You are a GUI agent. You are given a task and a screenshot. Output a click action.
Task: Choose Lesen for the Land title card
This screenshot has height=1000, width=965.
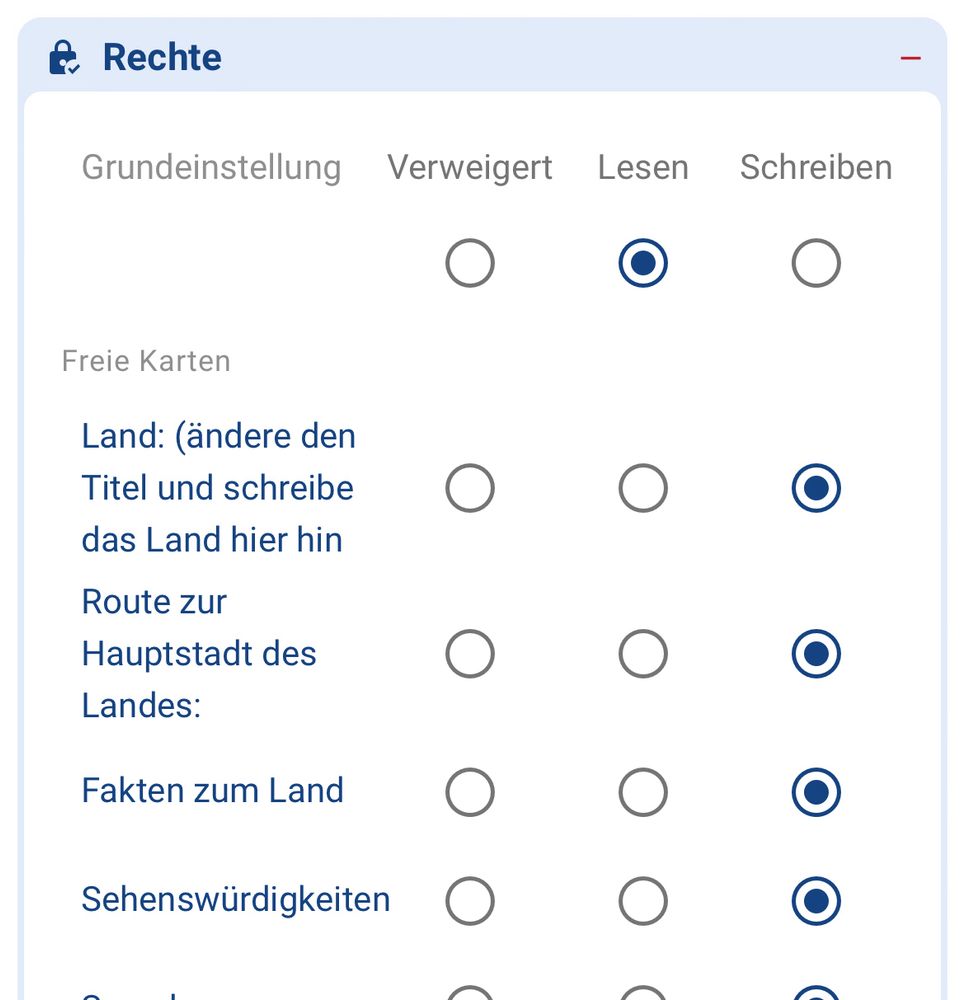643,488
